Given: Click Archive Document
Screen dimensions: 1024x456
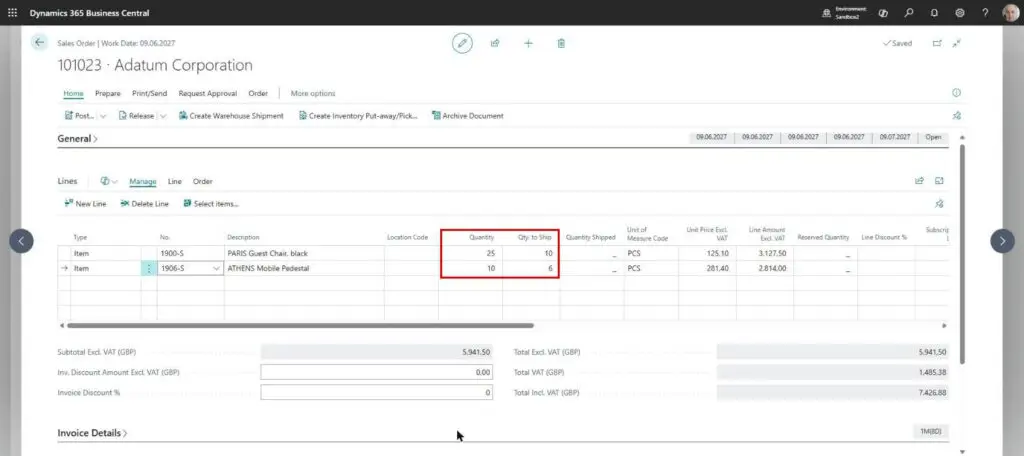Looking at the screenshot, I should coord(468,116).
